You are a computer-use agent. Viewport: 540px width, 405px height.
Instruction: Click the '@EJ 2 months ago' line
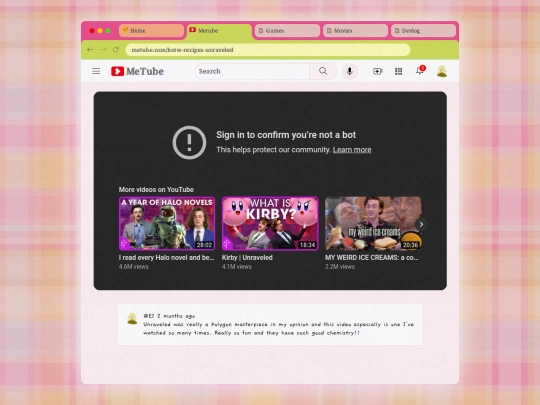click(x=169, y=316)
